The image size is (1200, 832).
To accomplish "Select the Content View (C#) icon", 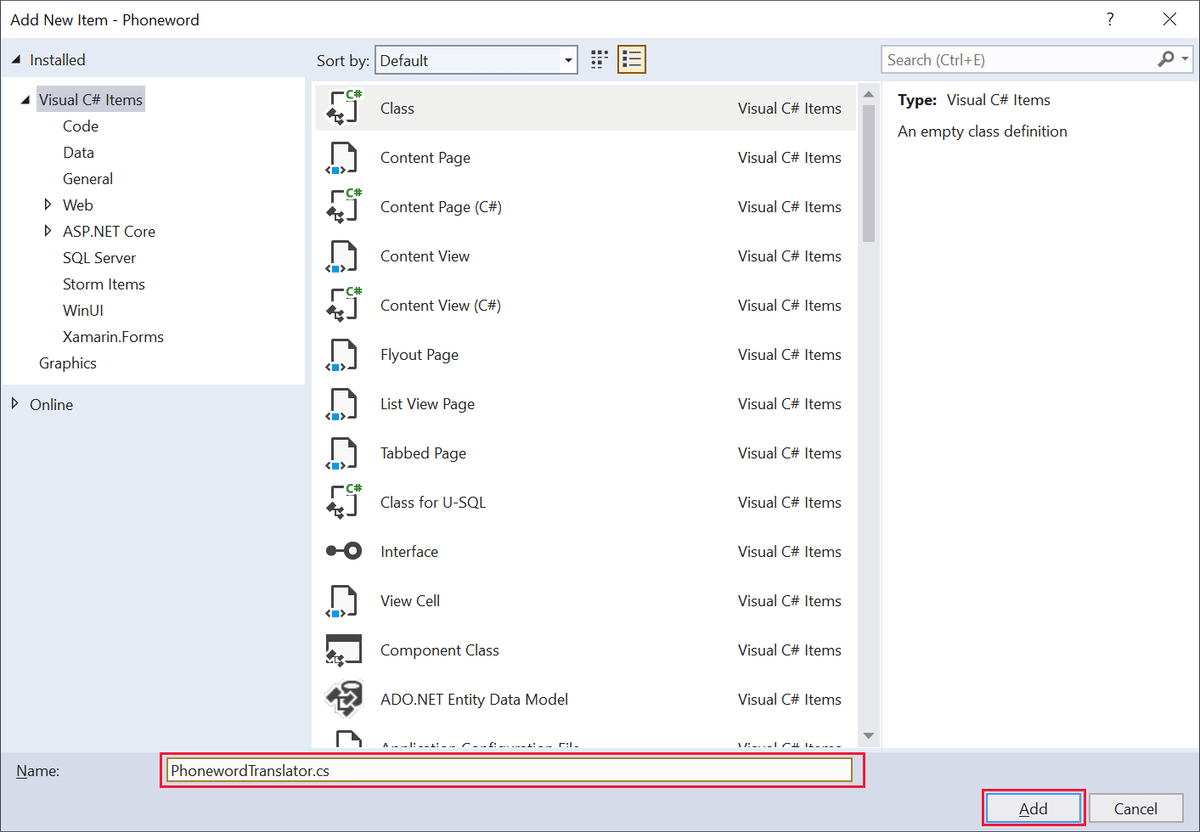I will point(344,305).
